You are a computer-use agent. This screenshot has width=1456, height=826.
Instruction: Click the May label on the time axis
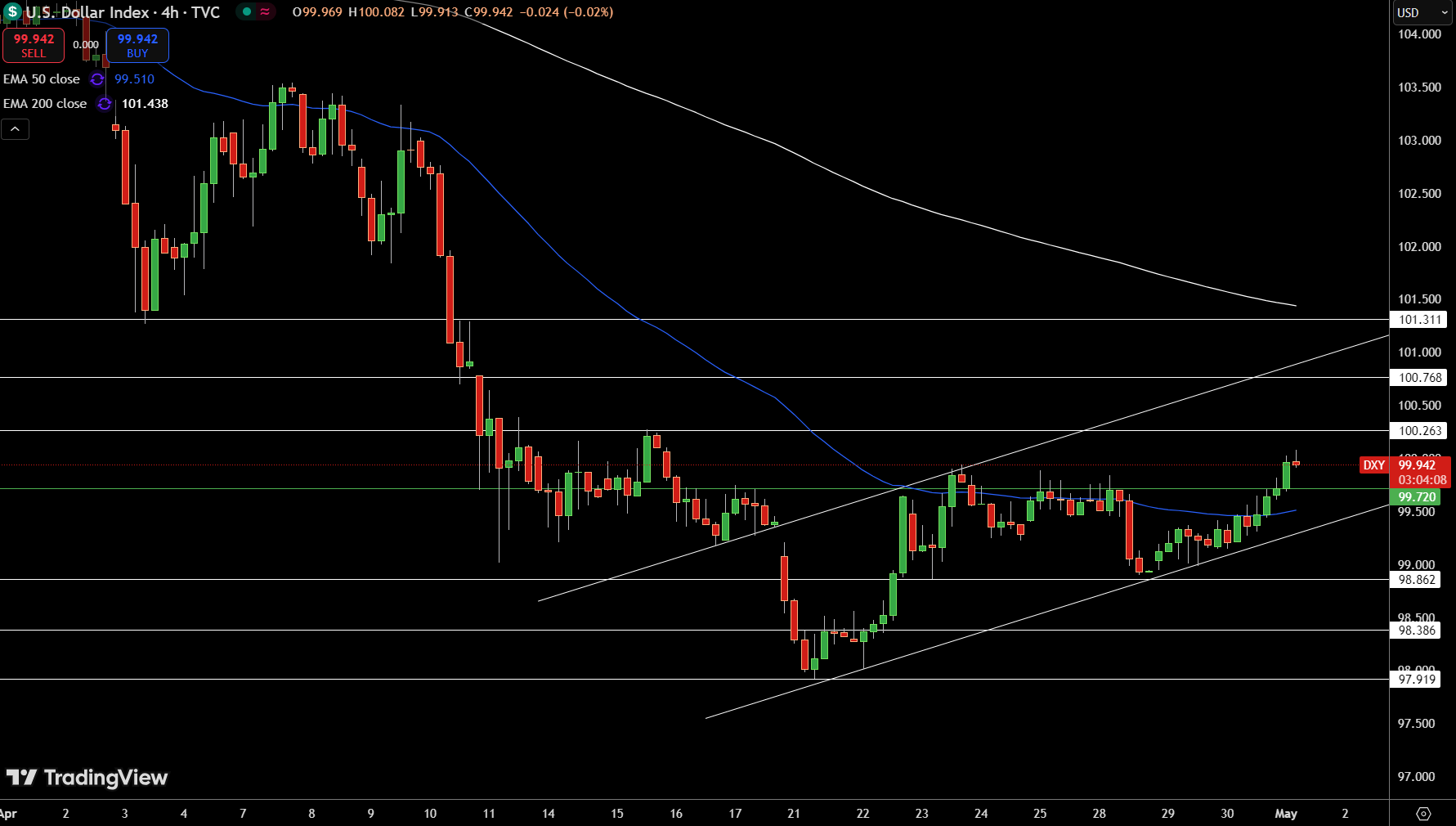(x=1286, y=814)
